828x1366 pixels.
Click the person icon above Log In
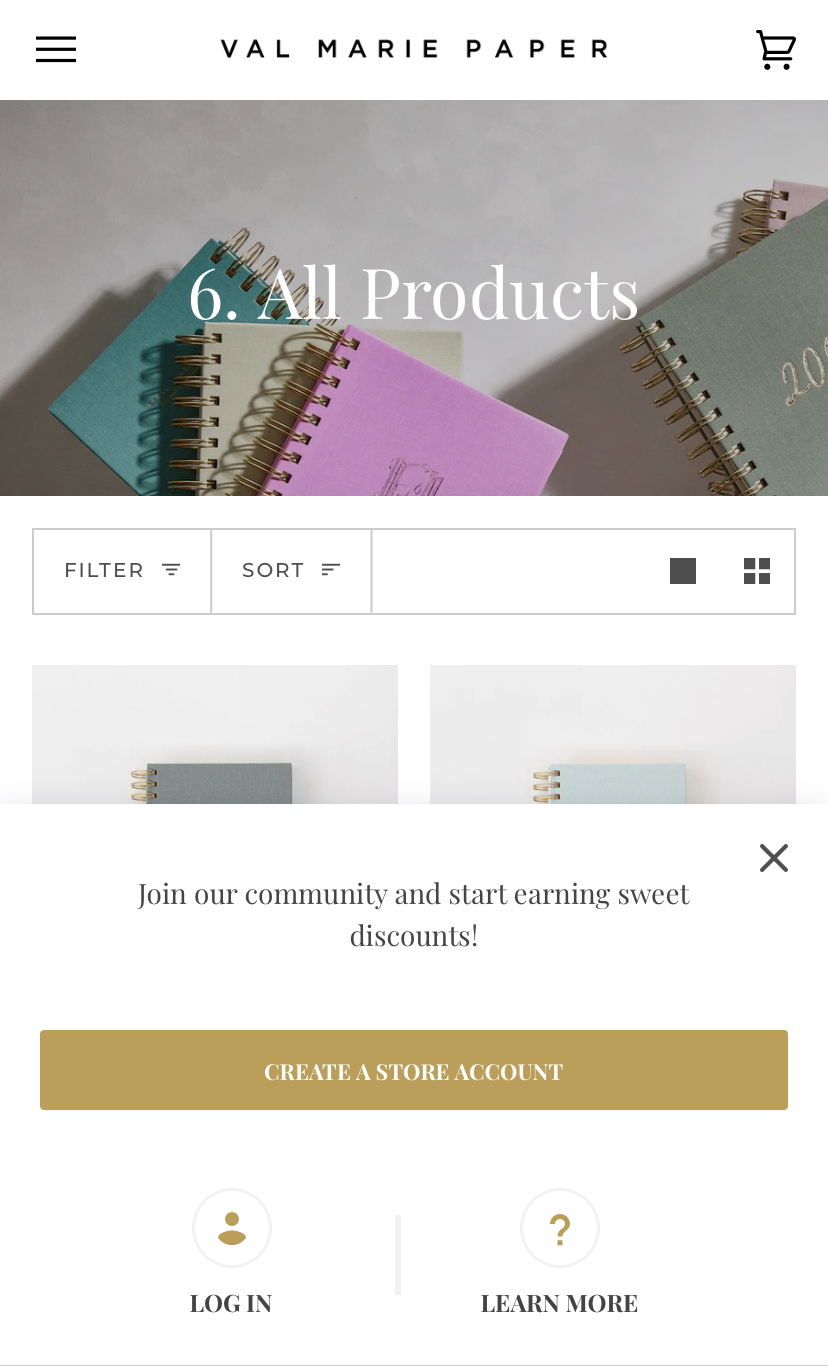point(232,1228)
